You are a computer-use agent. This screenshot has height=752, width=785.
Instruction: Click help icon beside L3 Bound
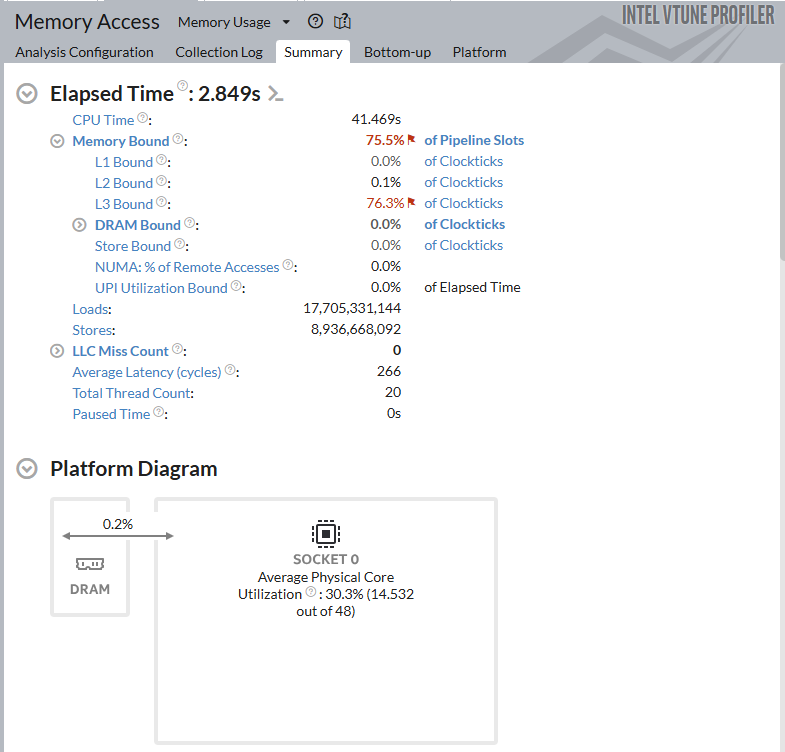click(x=161, y=202)
